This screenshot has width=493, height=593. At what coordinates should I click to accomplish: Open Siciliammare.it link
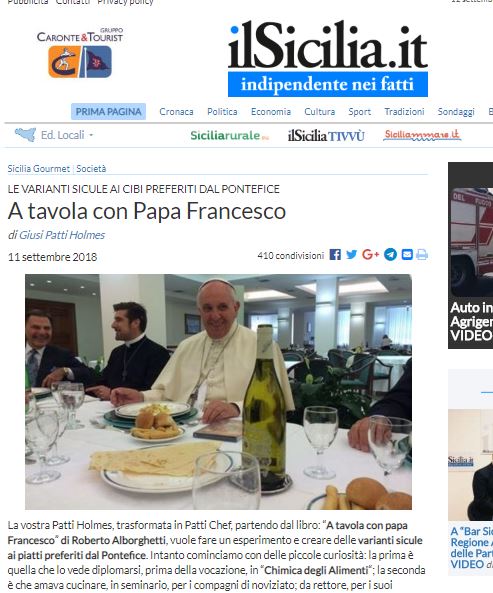click(x=422, y=135)
